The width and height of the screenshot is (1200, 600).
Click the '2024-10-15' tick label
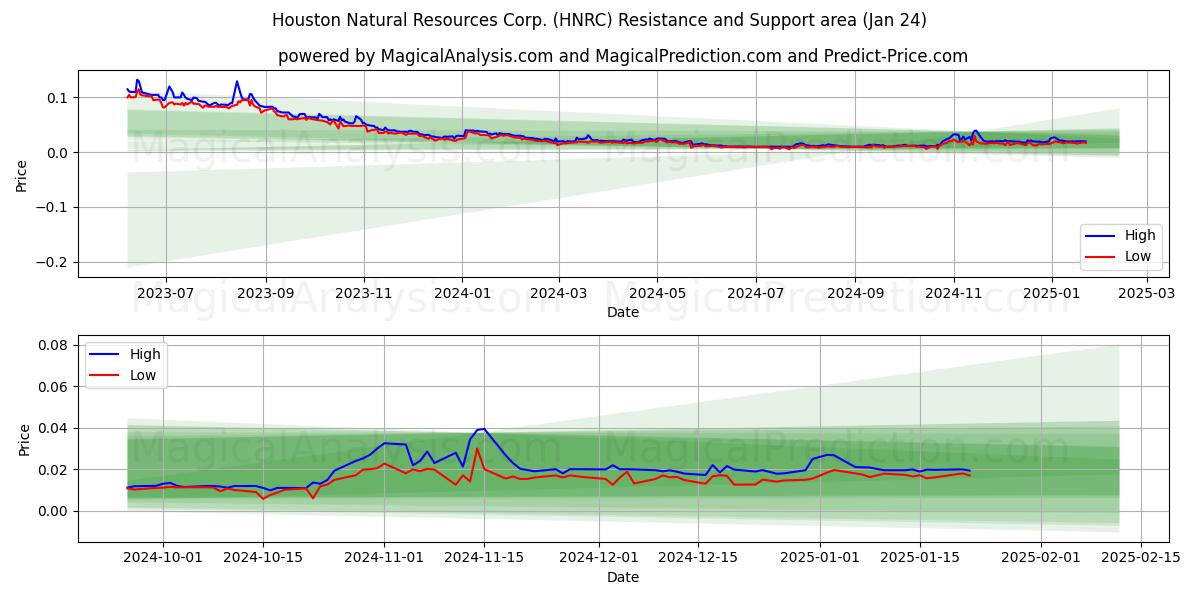(263, 559)
